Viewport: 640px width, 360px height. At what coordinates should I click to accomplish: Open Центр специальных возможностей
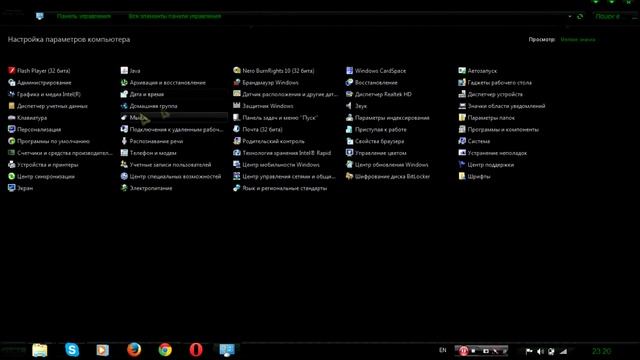click(x=176, y=177)
